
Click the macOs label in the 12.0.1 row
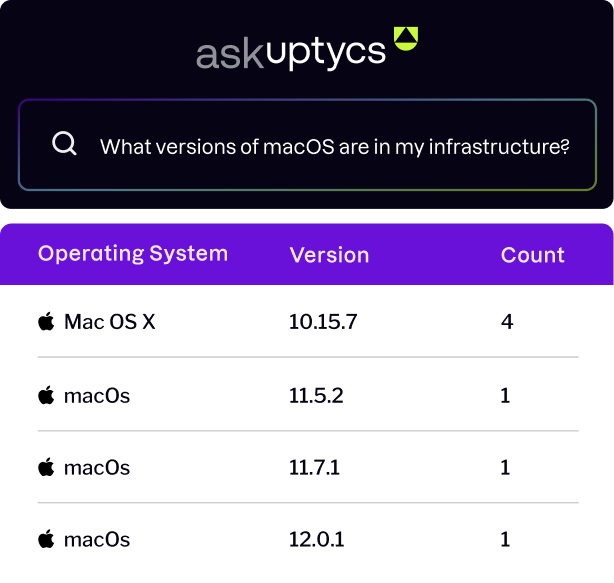[x=97, y=540]
